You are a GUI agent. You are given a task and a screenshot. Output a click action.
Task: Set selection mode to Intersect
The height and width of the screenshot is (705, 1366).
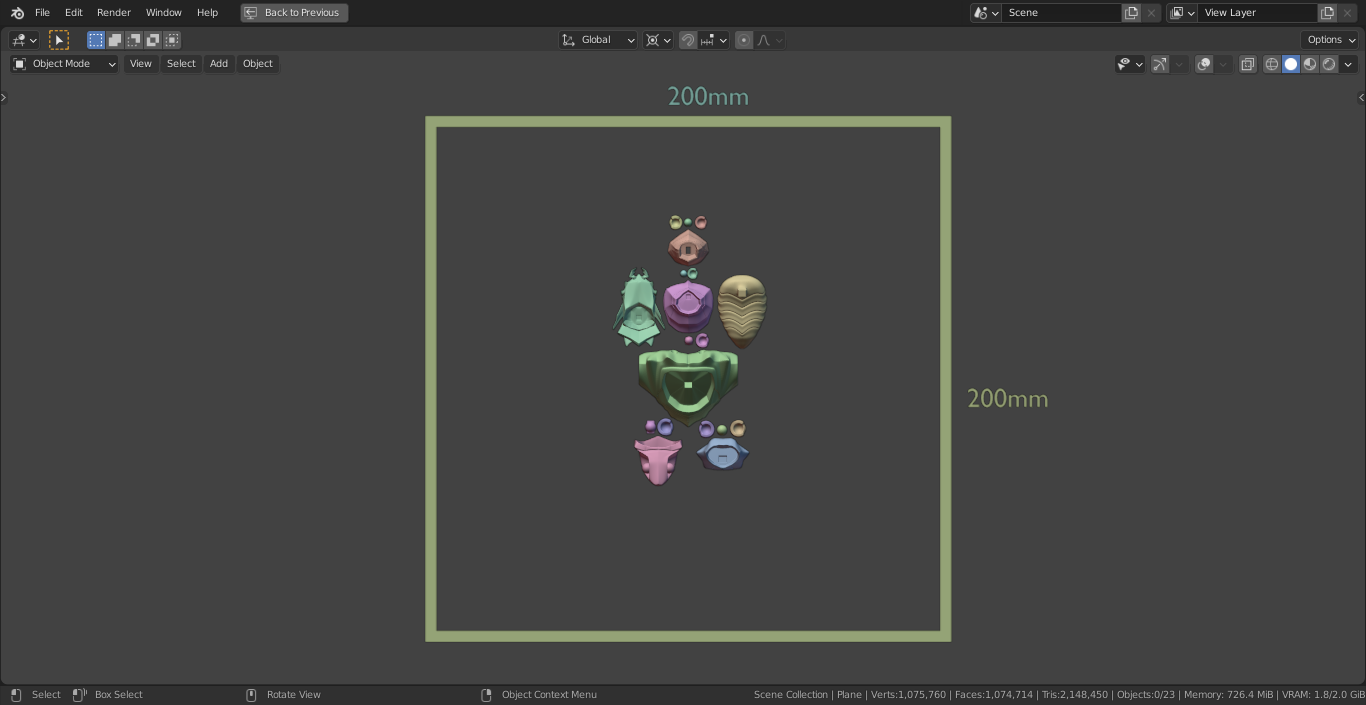click(x=172, y=40)
